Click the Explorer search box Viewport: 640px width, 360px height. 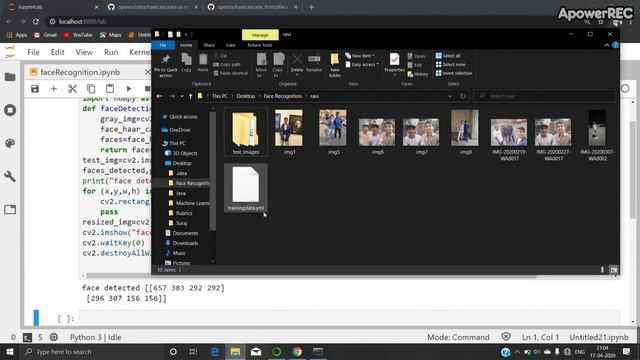tap(545, 96)
